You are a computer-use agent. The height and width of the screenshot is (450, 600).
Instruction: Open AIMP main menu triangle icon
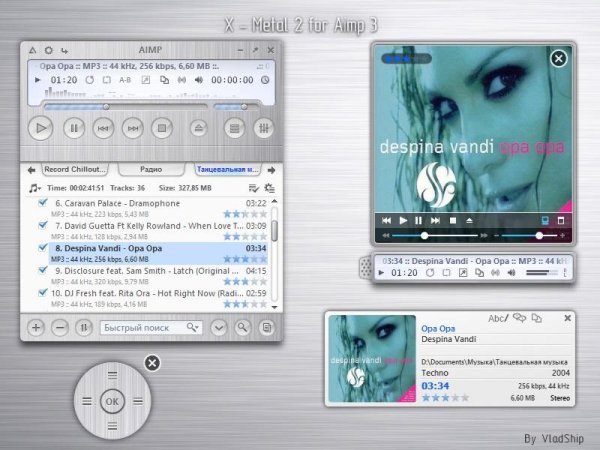pyautogui.click(x=33, y=50)
